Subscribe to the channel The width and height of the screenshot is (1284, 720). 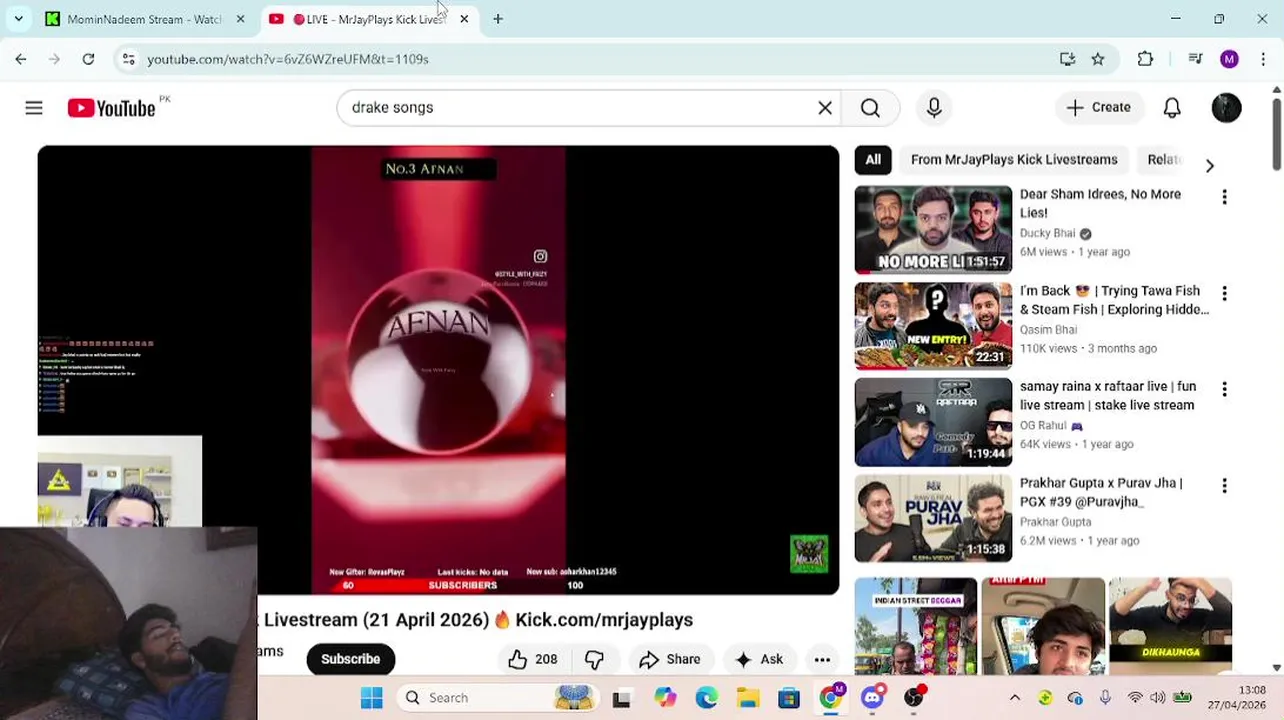[x=350, y=659]
